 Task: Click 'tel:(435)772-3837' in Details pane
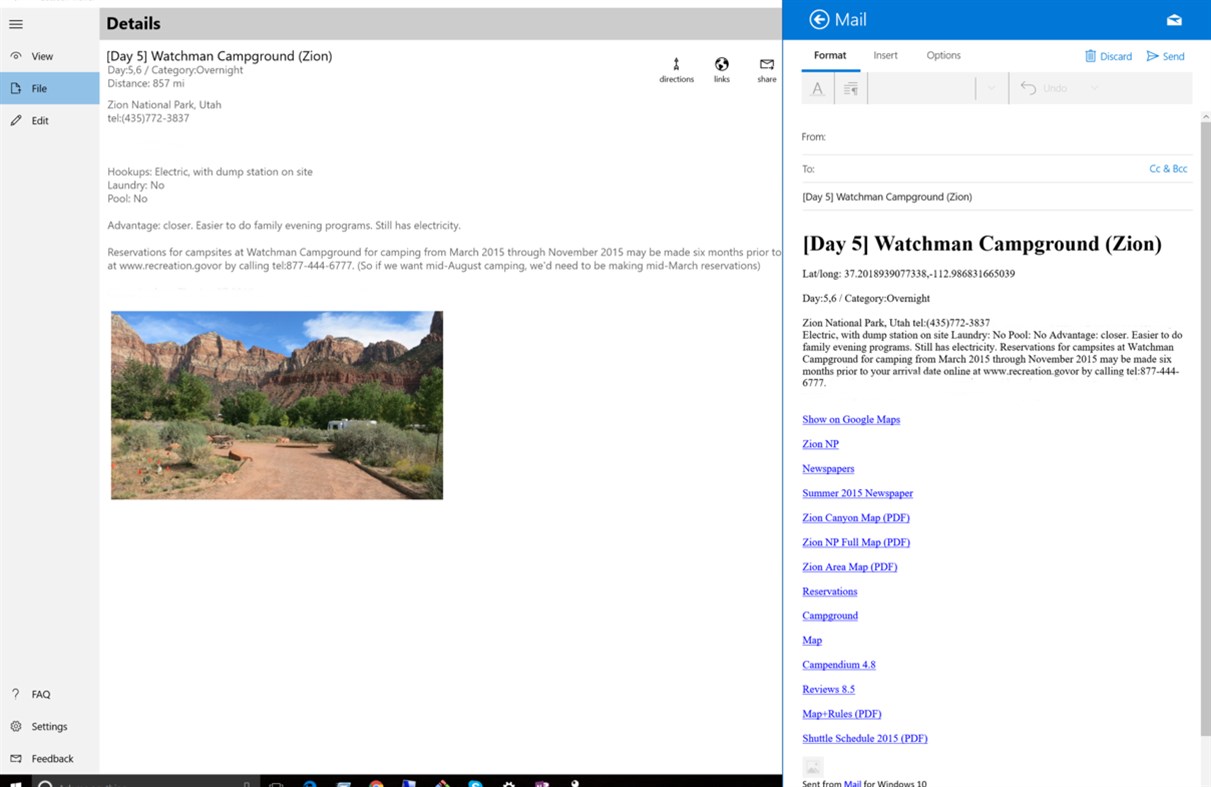pyautogui.click(x=148, y=118)
